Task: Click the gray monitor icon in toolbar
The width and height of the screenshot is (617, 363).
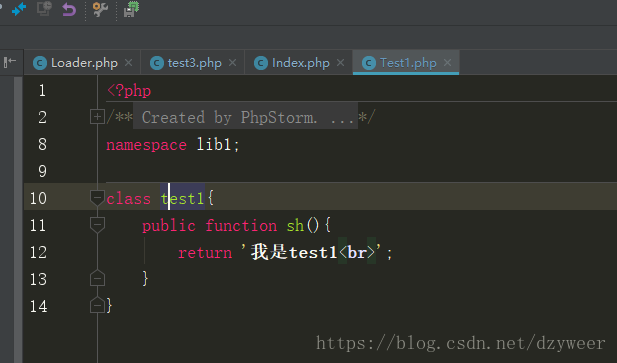Action: point(44,8)
